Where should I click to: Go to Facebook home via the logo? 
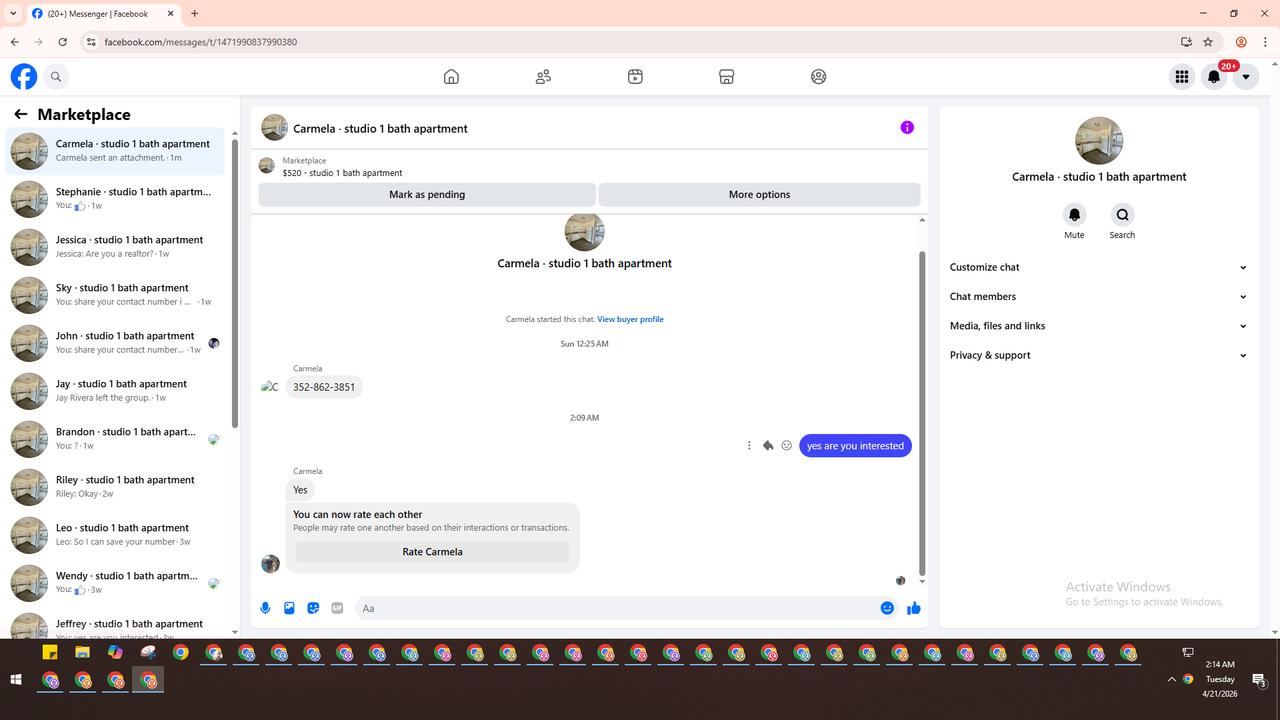(x=24, y=76)
